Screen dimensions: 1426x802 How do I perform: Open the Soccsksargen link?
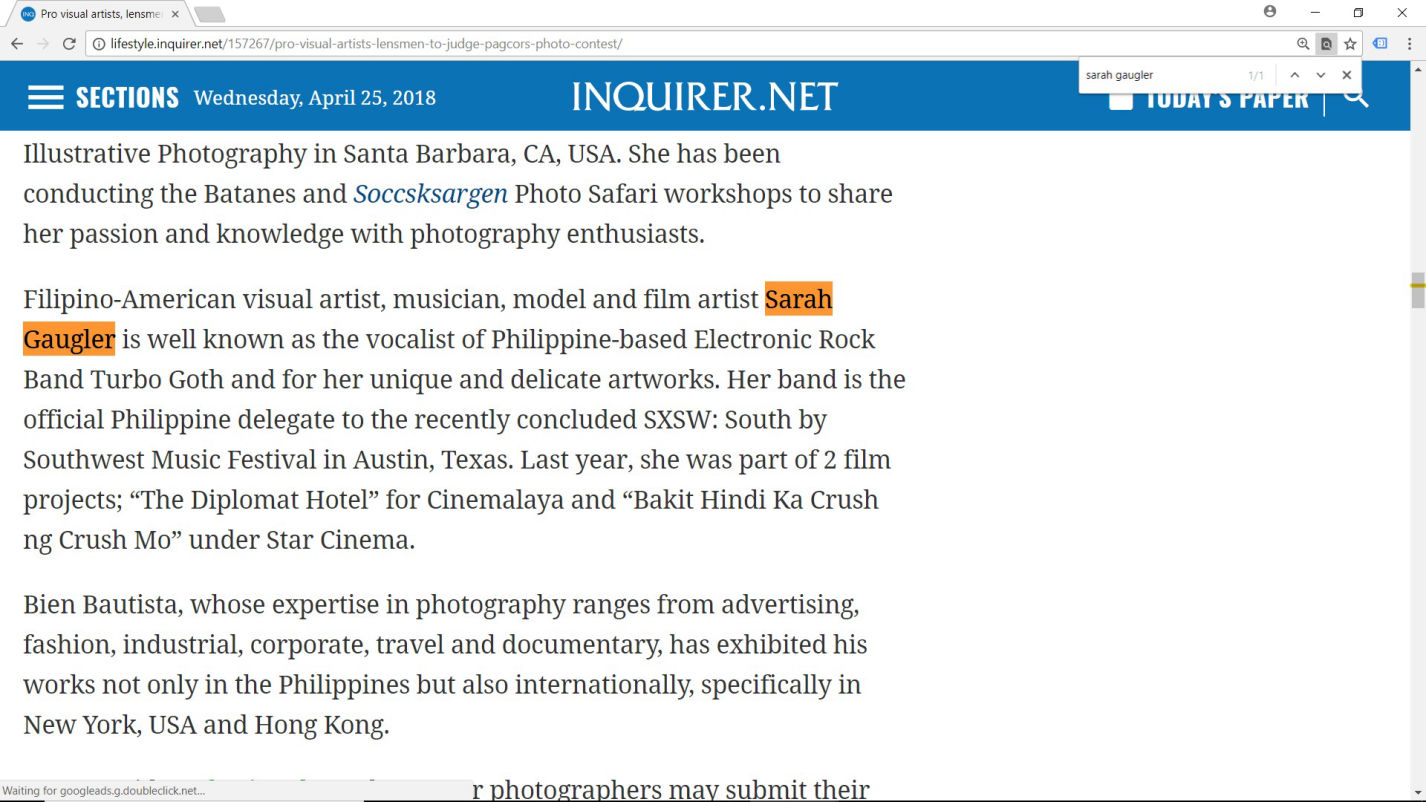click(430, 193)
